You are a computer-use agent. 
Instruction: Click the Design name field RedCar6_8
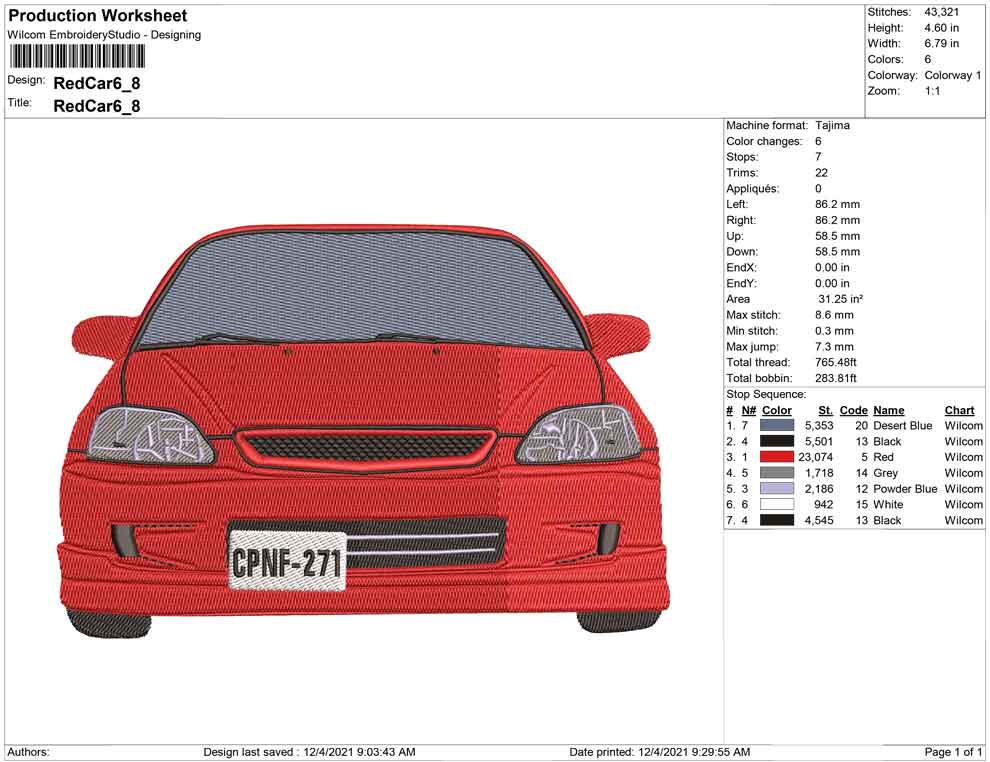pyautogui.click(x=96, y=83)
